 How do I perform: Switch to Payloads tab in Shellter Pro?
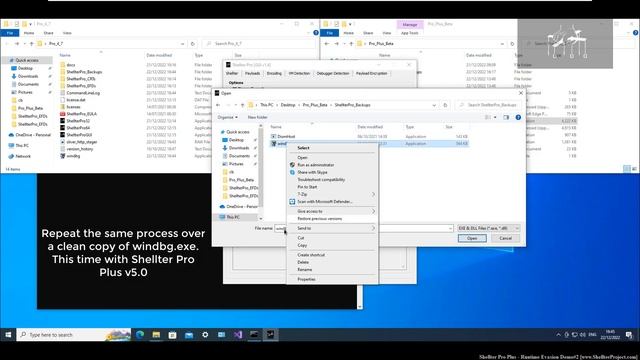click(252, 73)
